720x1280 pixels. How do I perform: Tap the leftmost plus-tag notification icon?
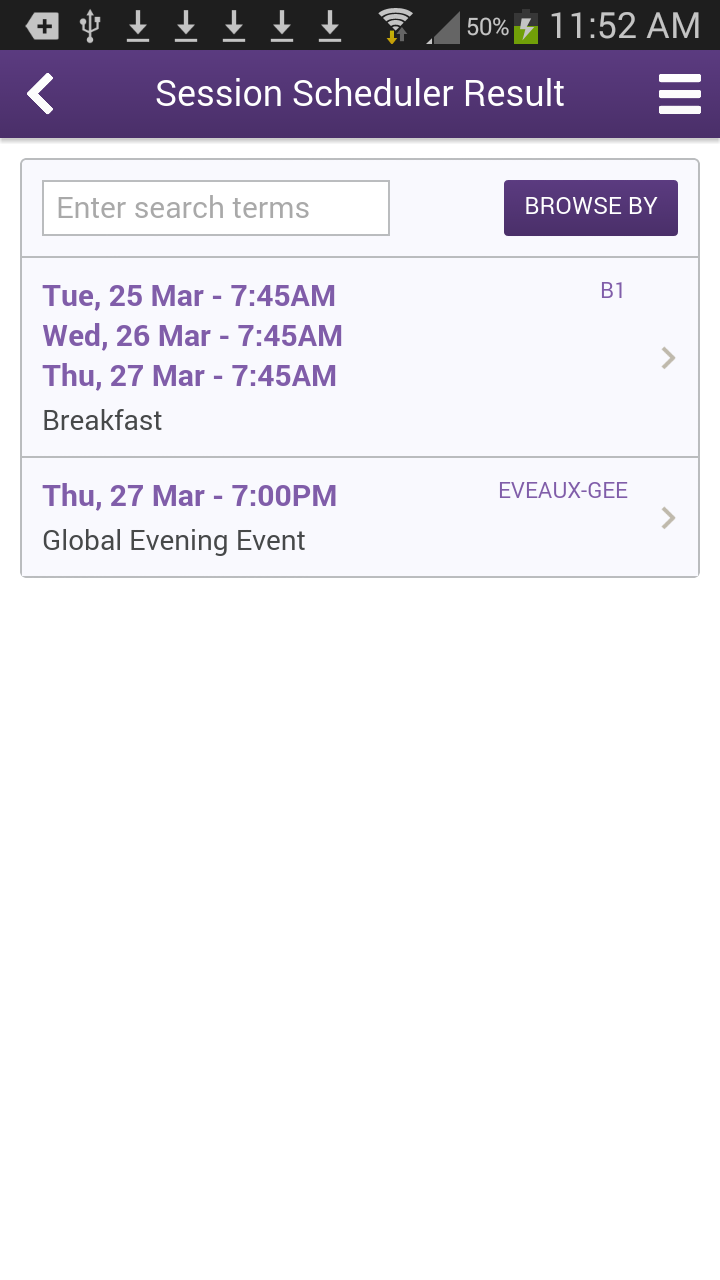pyautogui.click(x=42, y=26)
